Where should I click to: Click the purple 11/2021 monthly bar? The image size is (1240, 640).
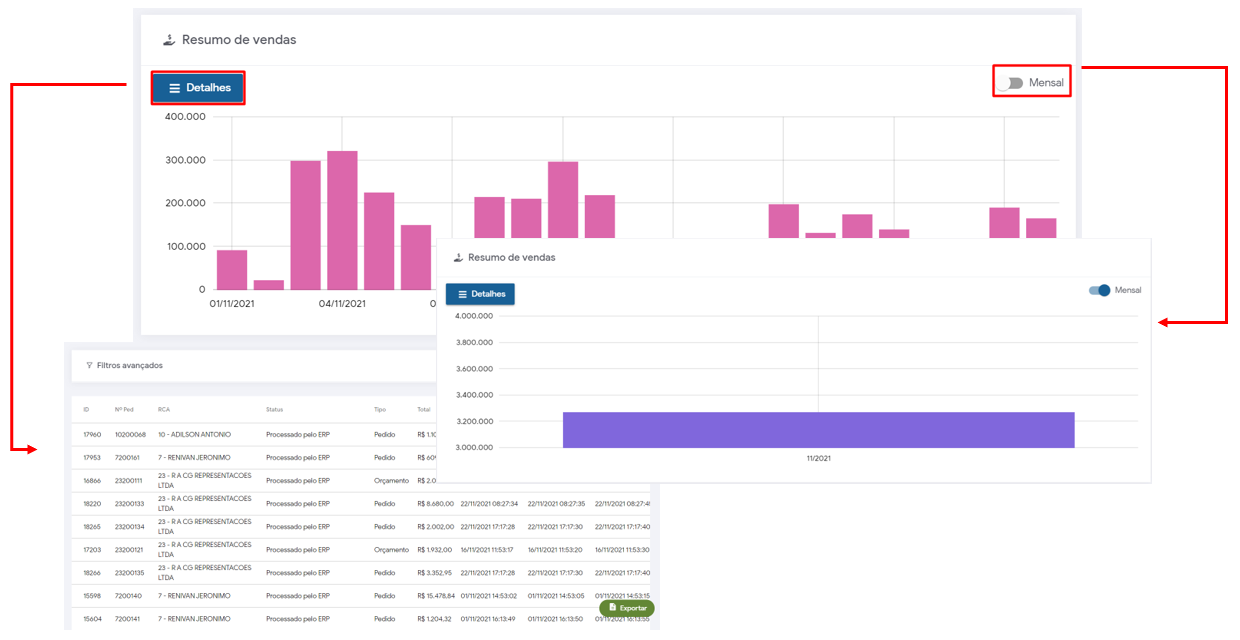pos(817,430)
